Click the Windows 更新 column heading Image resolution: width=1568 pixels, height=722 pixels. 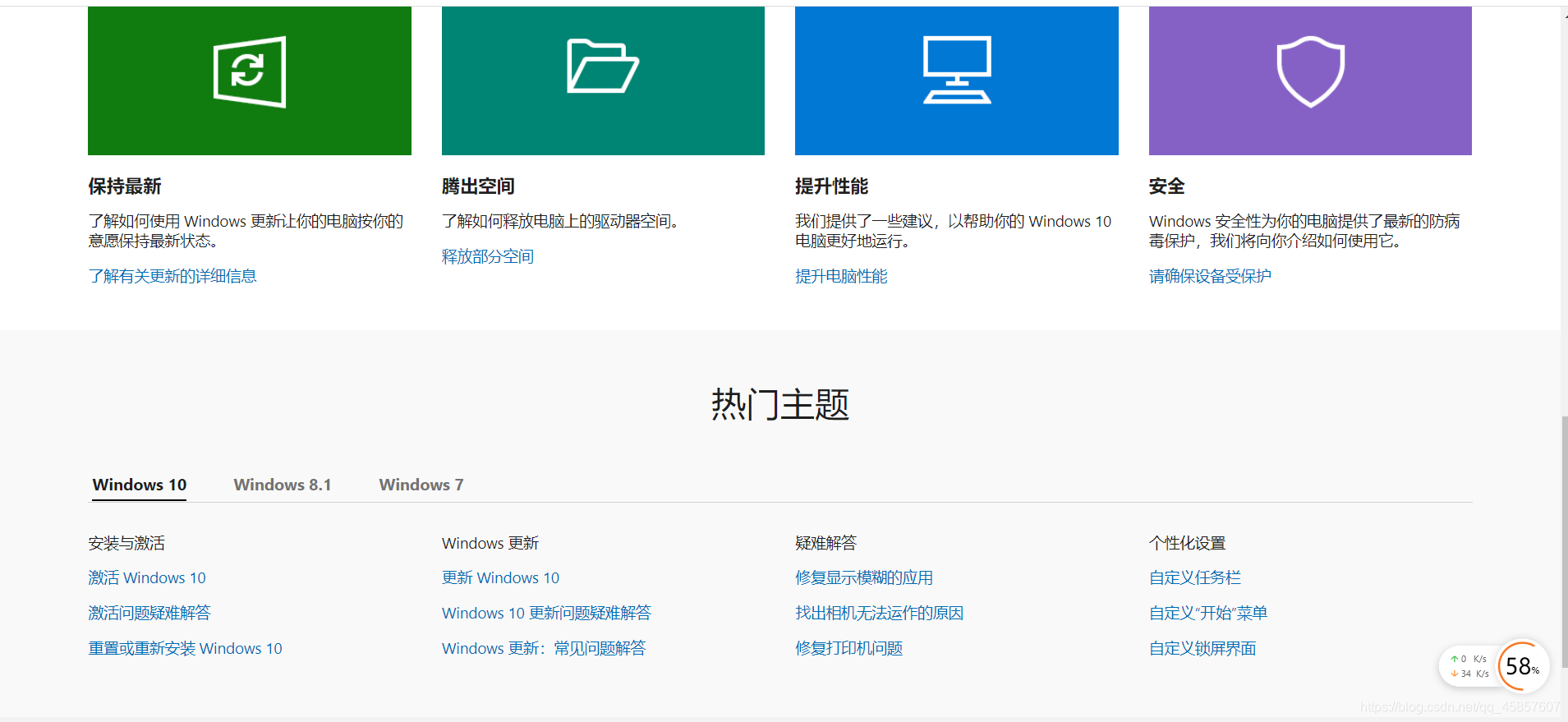click(490, 543)
